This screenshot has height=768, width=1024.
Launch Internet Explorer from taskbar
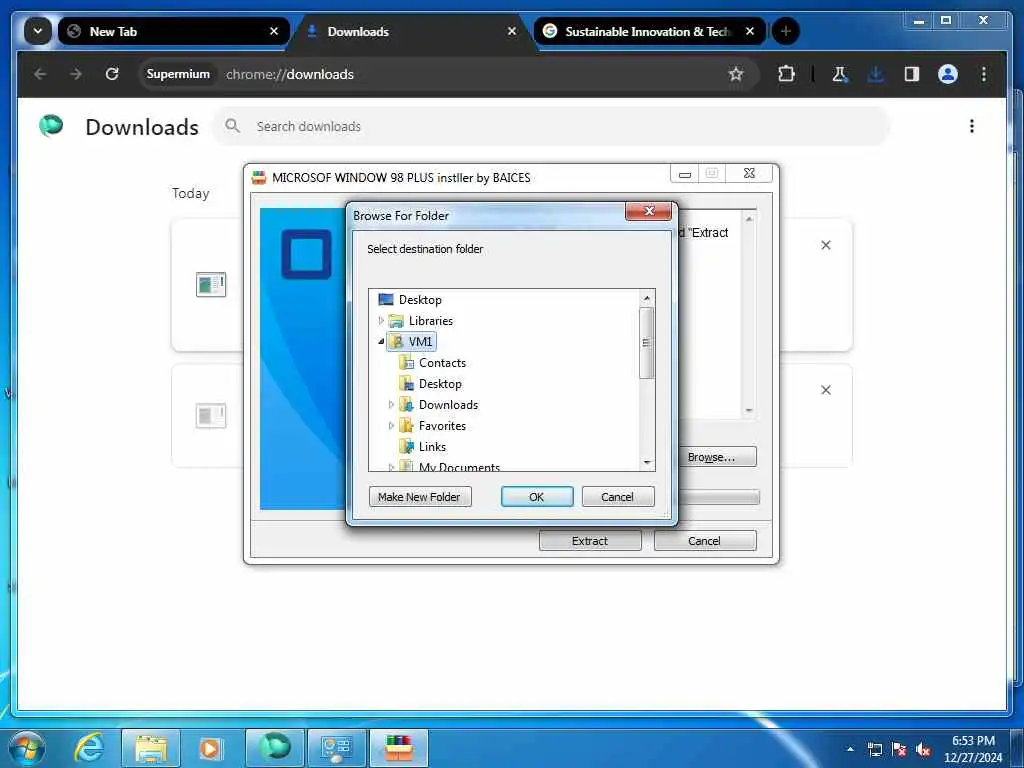(x=89, y=748)
